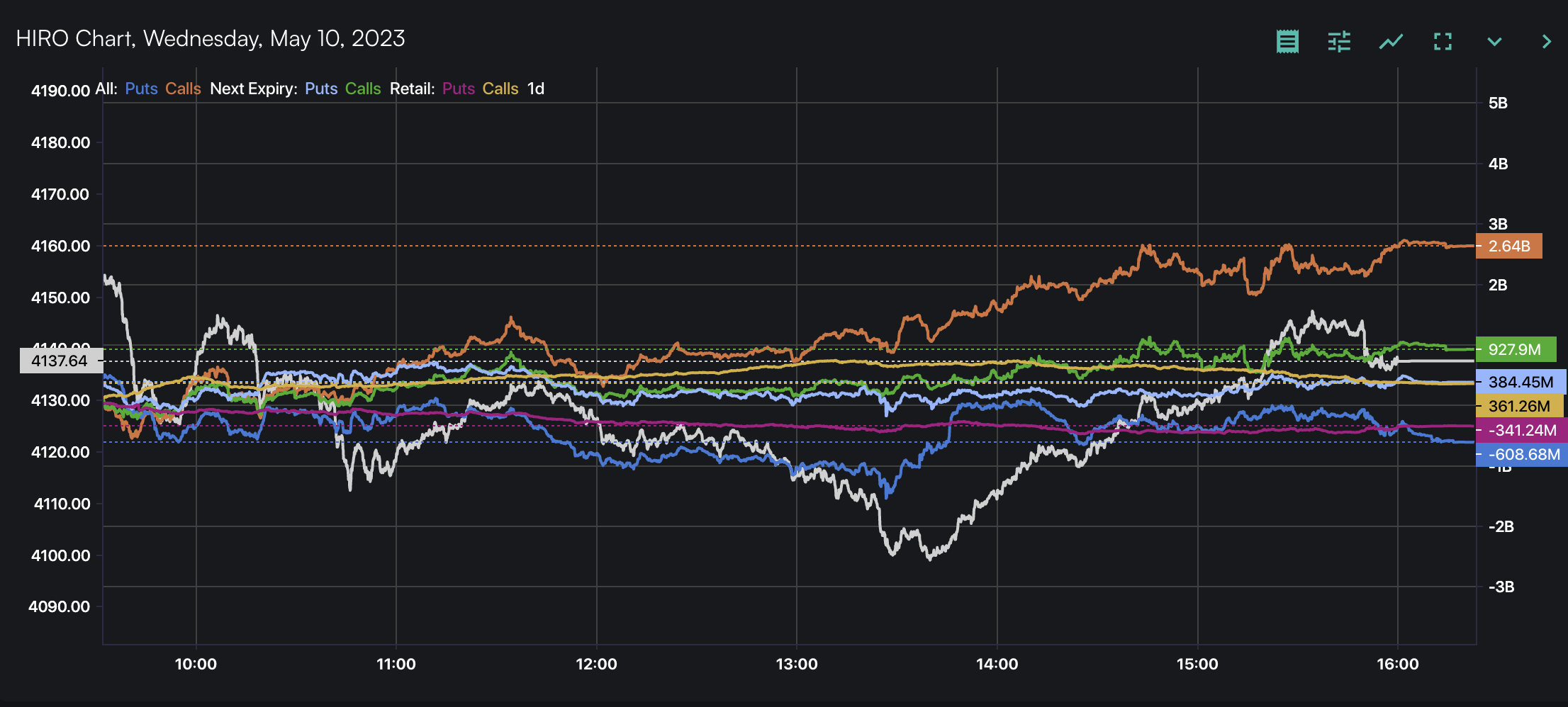The width and height of the screenshot is (1568, 707).
Task: Open chart settings sliders icon
Action: tap(1339, 42)
